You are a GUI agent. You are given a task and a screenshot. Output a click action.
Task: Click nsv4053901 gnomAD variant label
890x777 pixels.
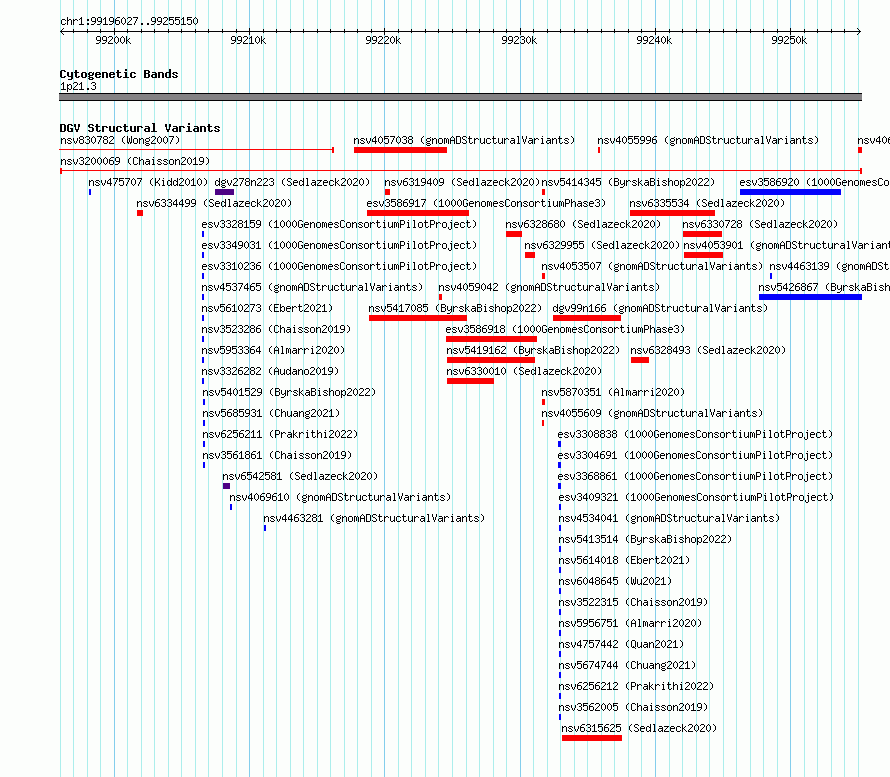[787, 245]
